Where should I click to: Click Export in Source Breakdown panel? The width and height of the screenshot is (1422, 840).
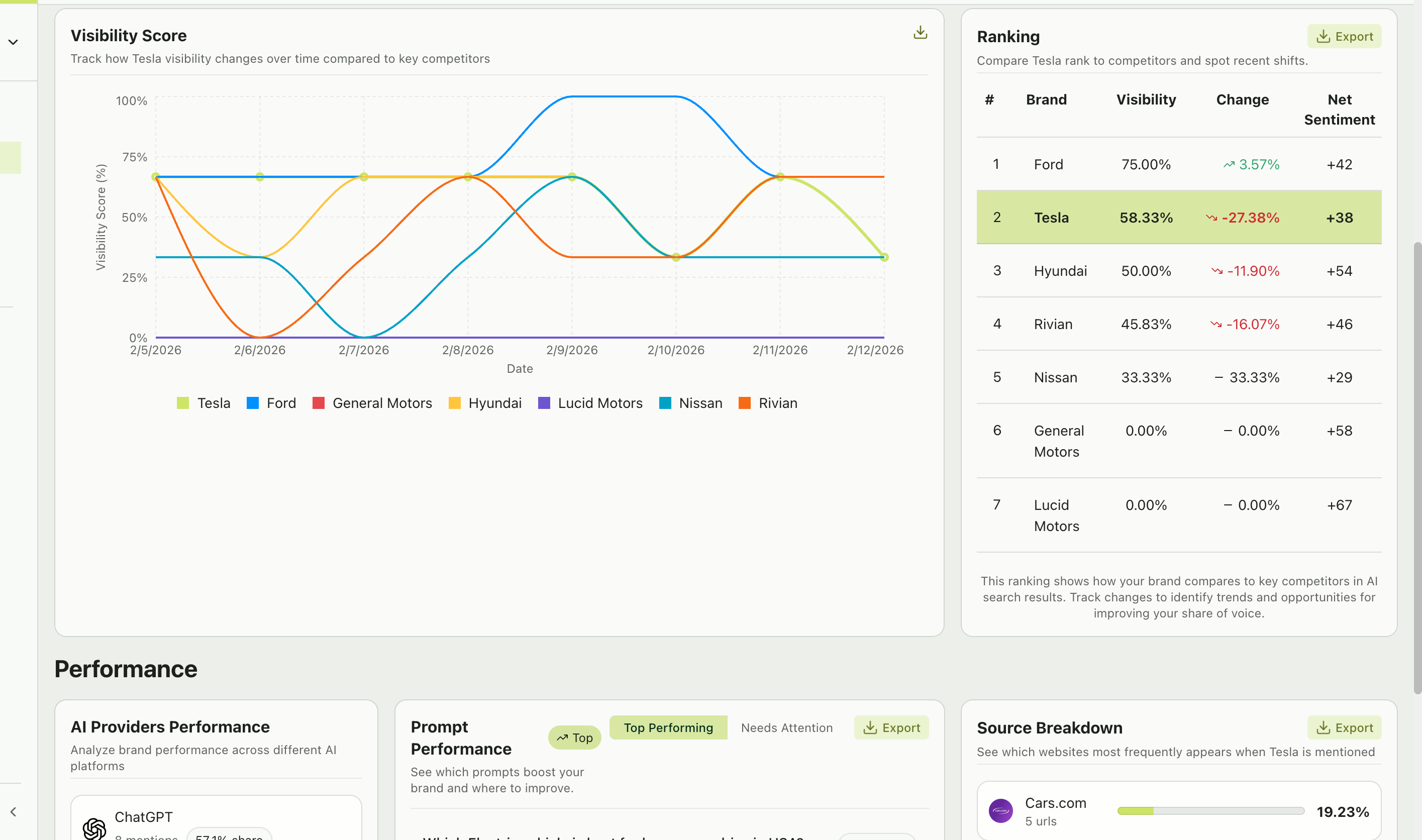(x=1345, y=727)
